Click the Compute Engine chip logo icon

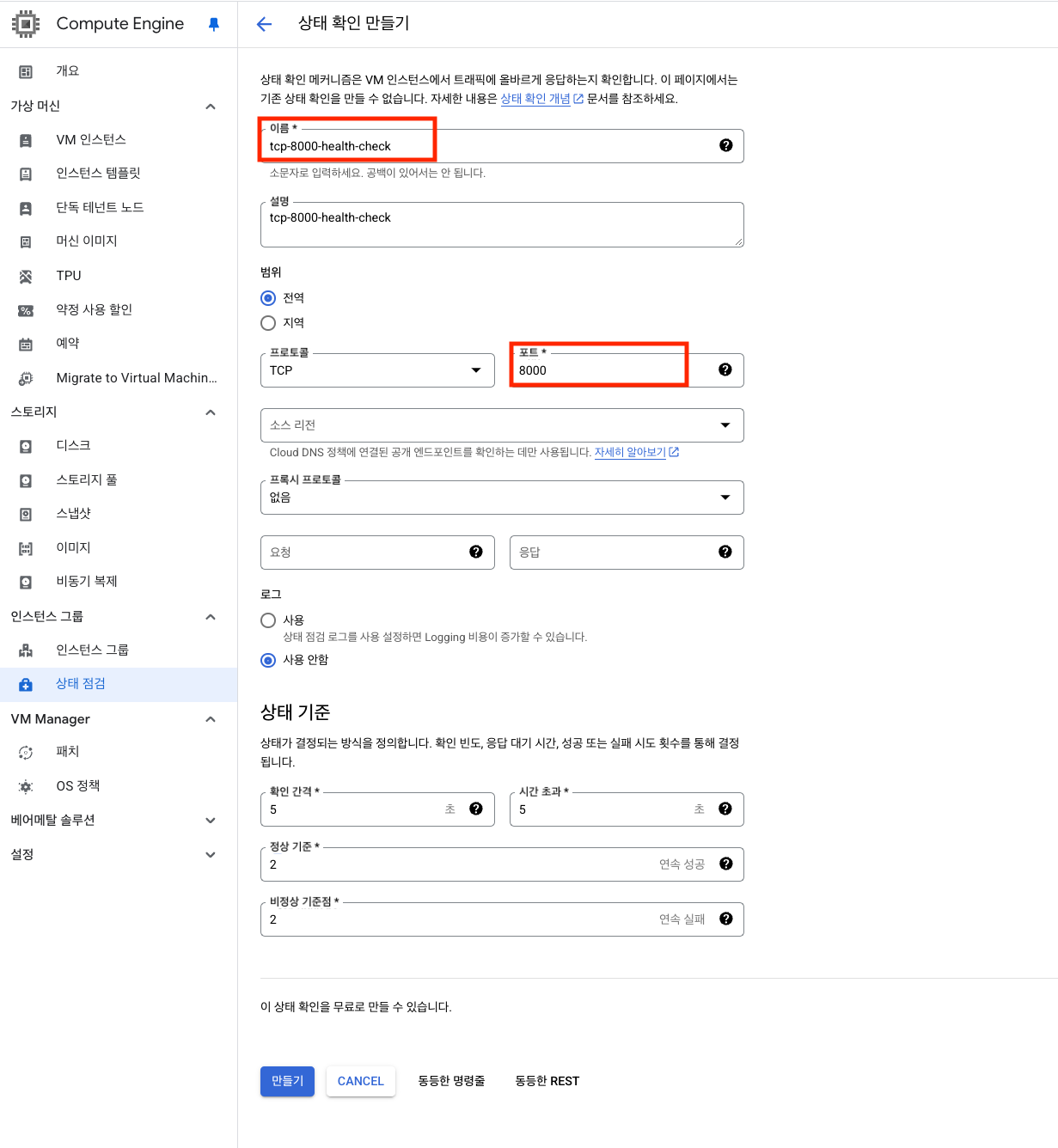26,24
